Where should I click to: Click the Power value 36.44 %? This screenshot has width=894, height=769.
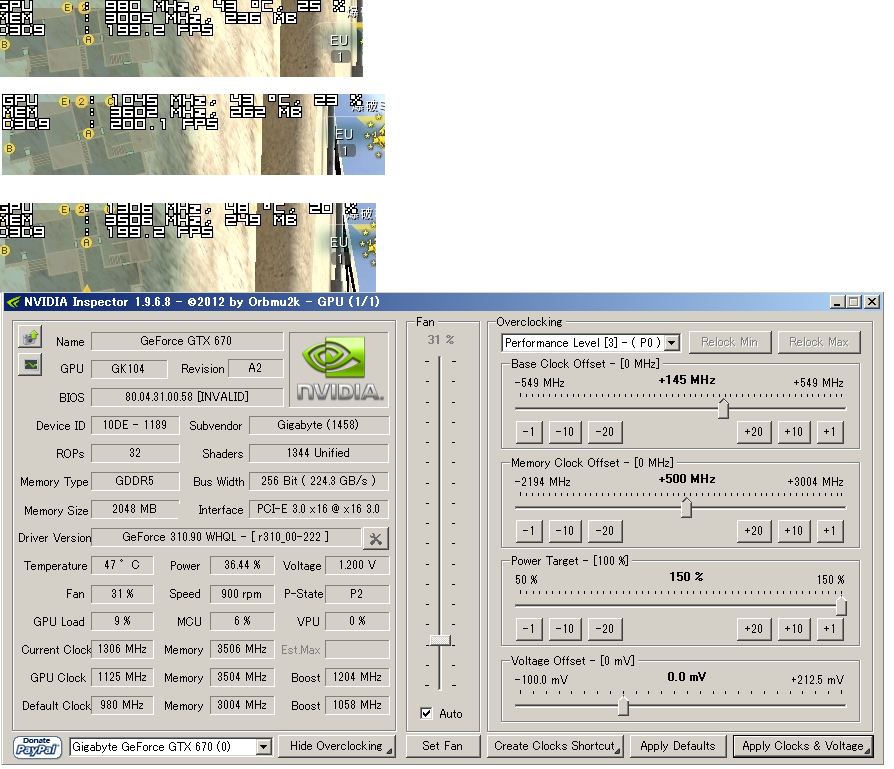tap(242, 565)
